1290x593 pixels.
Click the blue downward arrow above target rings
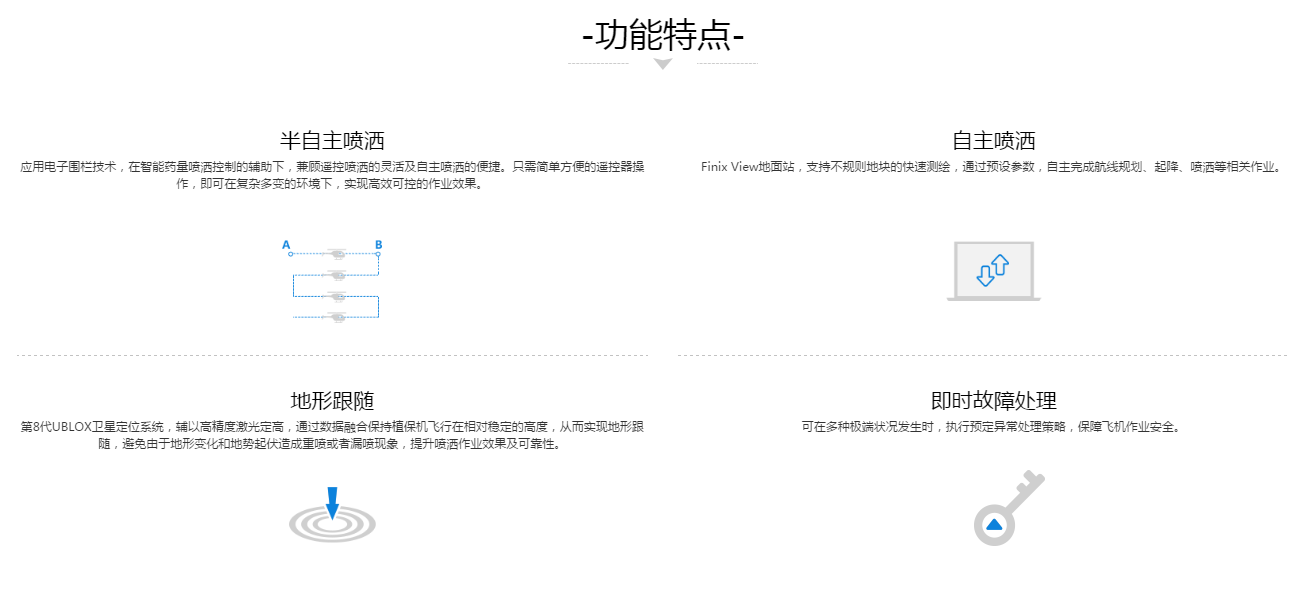tap(332, 502)
